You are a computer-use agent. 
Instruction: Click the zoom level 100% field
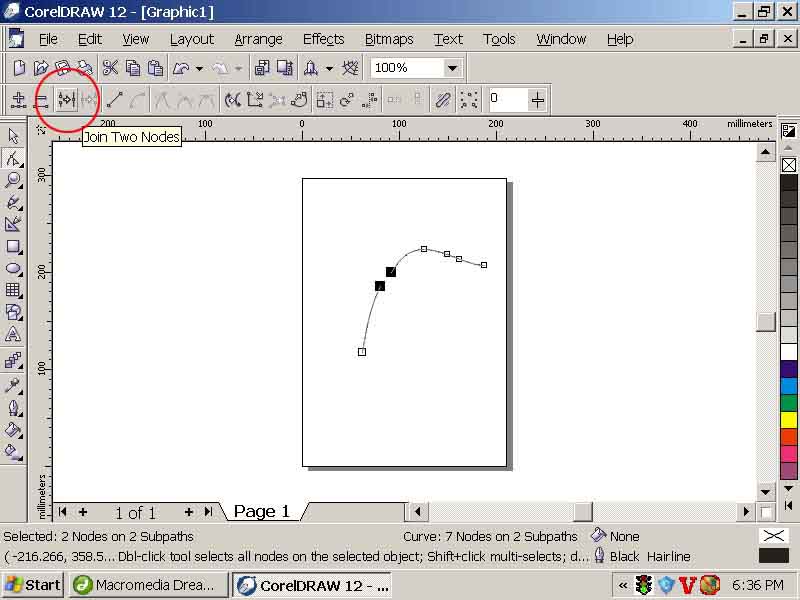[406, 68]
